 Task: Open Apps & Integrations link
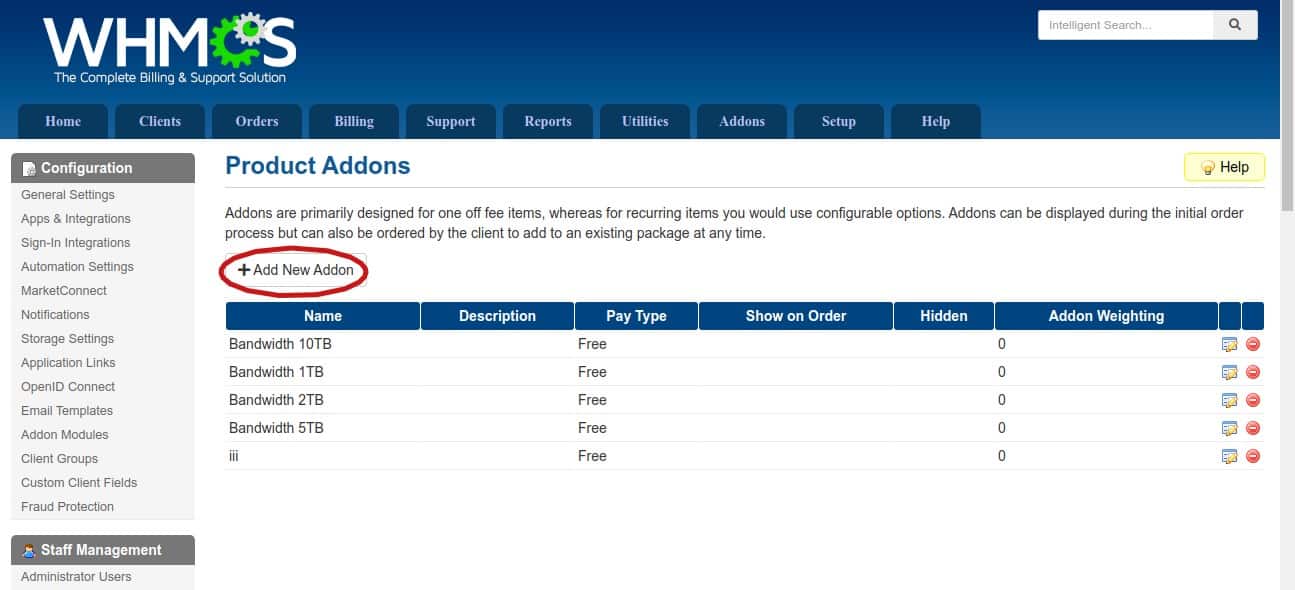[76, 219]
